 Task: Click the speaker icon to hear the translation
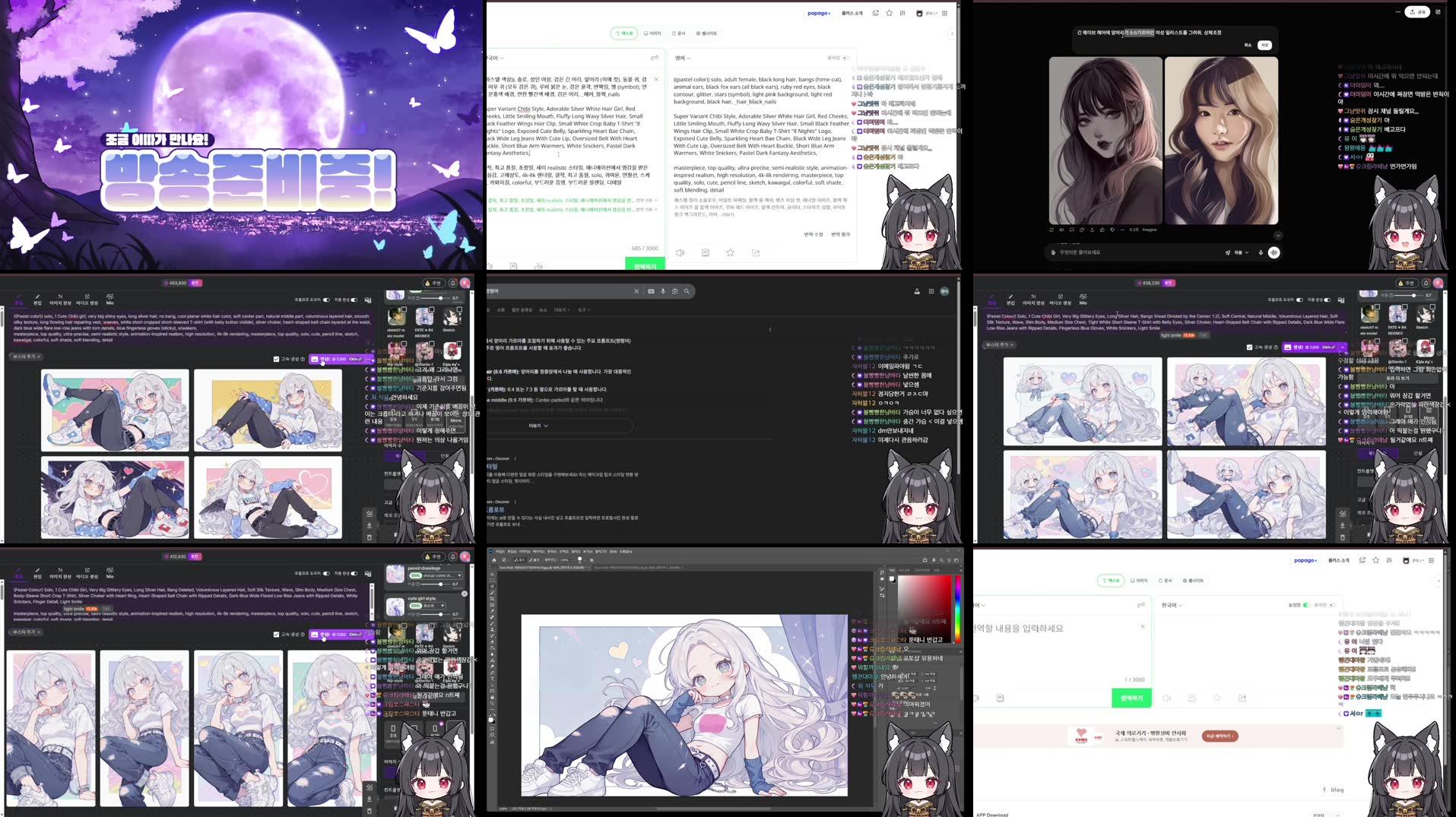(680, 252)
